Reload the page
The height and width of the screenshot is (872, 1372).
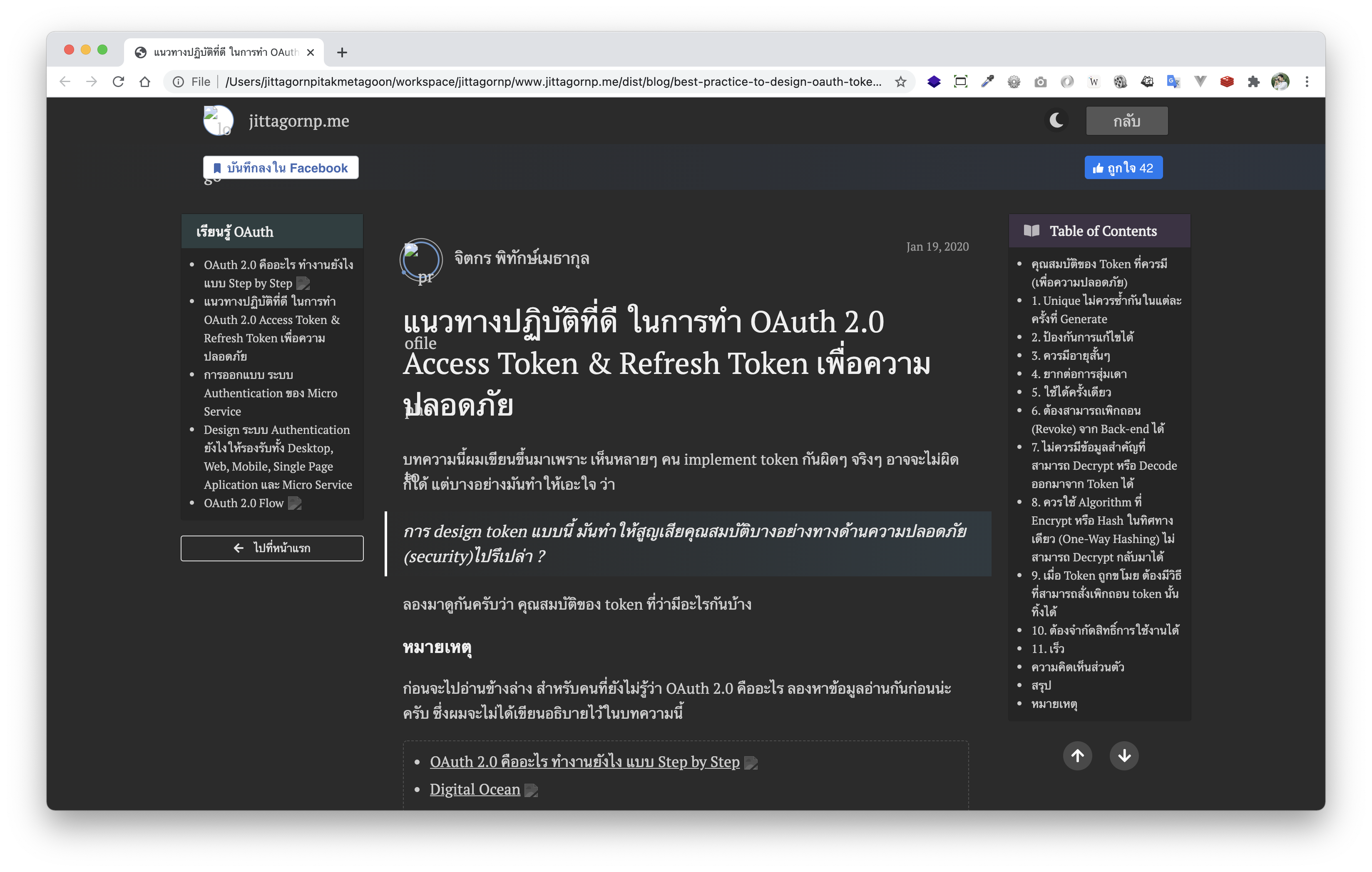tap(119, 82)
